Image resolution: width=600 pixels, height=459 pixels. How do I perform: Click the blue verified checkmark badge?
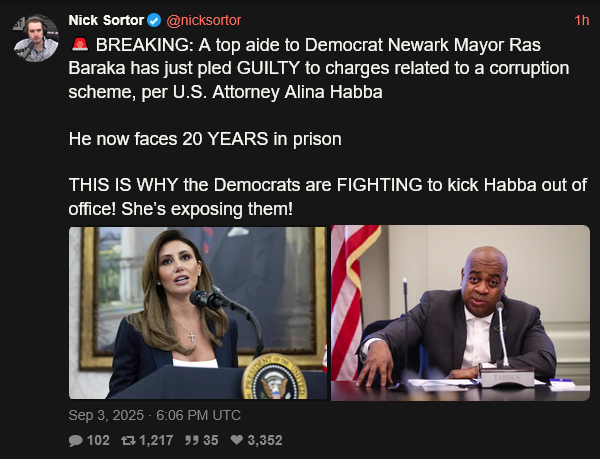154,20
